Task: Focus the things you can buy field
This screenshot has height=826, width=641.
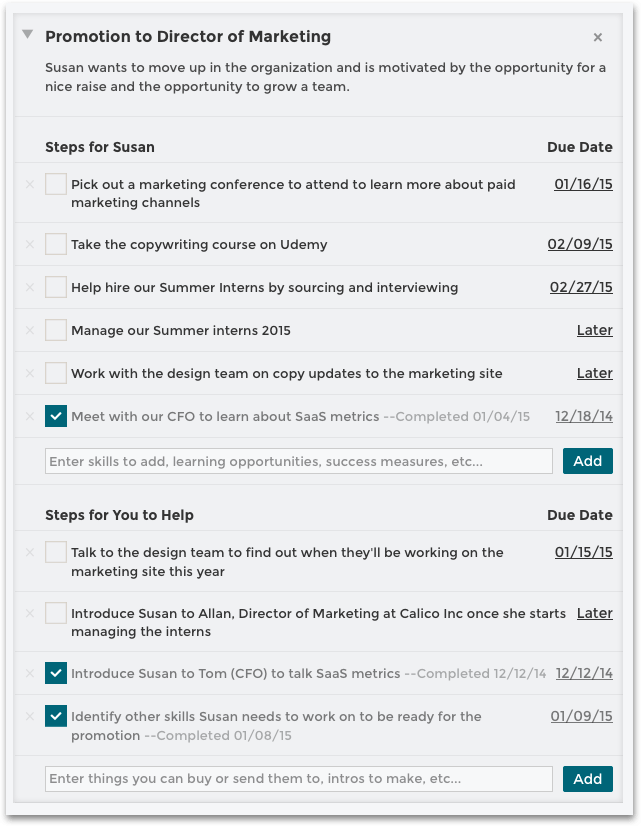Action: pyautogui.click(x=296, y=778)
